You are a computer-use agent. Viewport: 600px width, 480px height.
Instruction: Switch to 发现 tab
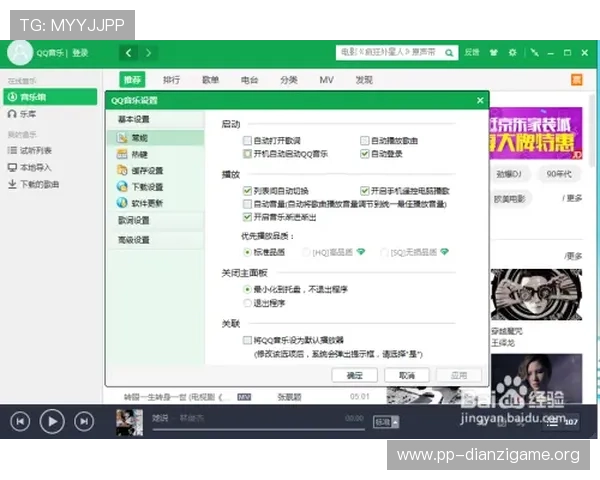[x=364, y=80]
